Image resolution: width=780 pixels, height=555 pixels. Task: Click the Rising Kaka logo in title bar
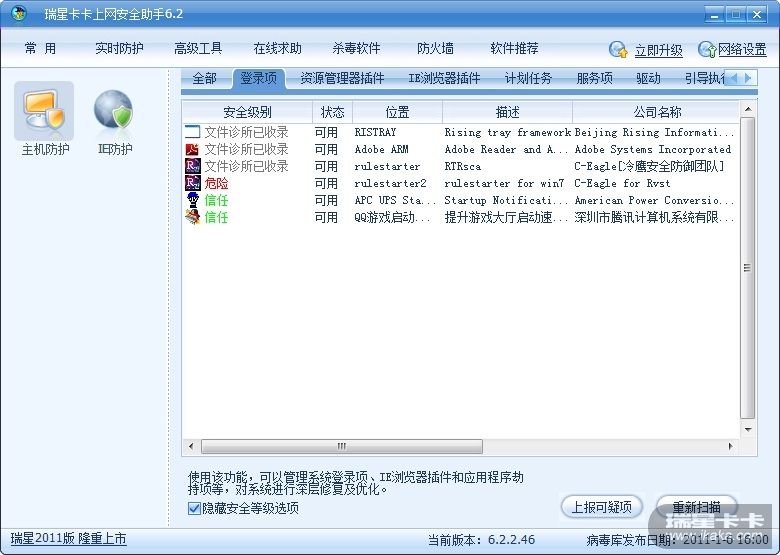point(19,13)
